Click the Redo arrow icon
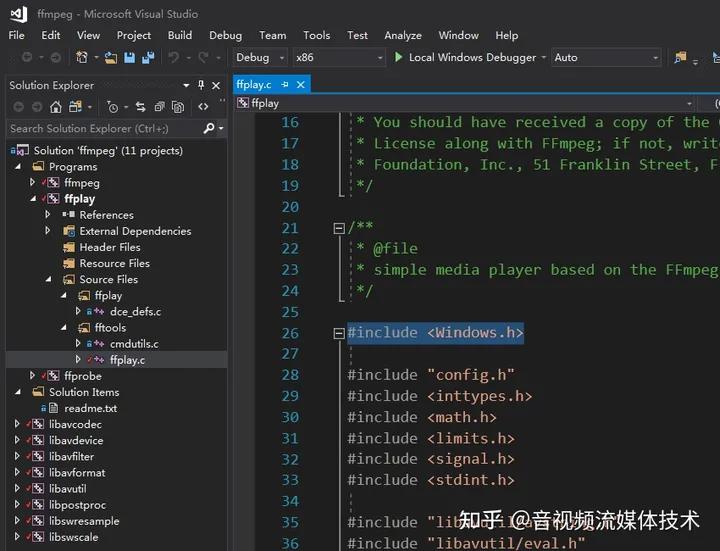The image size is (720, 551). [203, 57]
